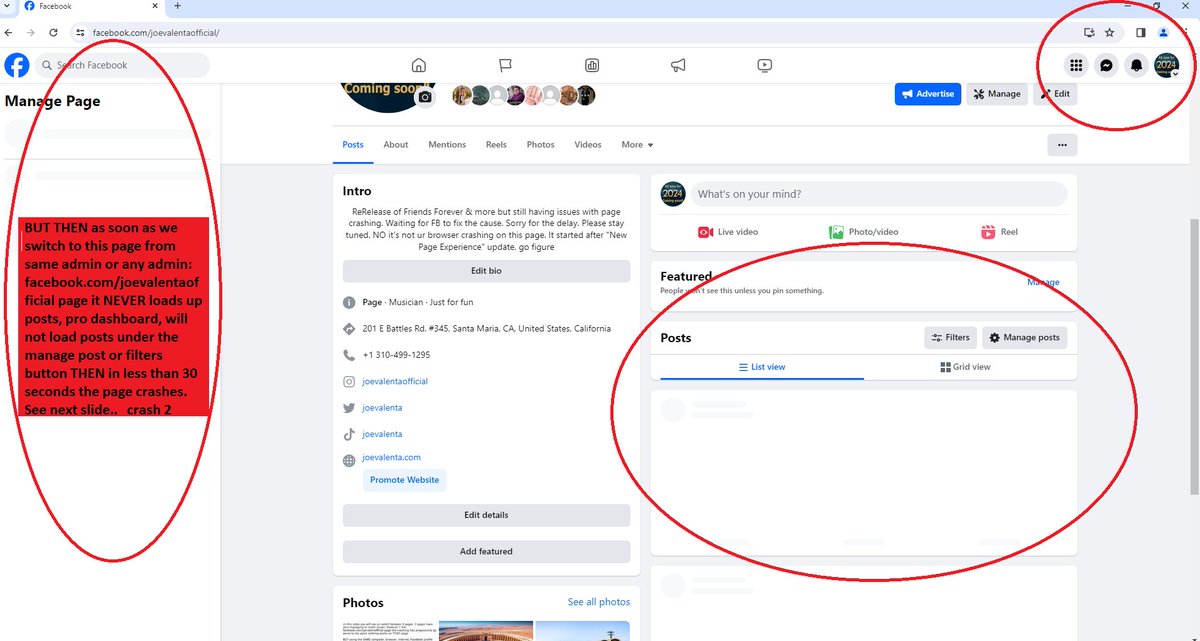Open the desert landscape photo thumbnail
This screenshot has height=641, width=1200.
[484, 631]
